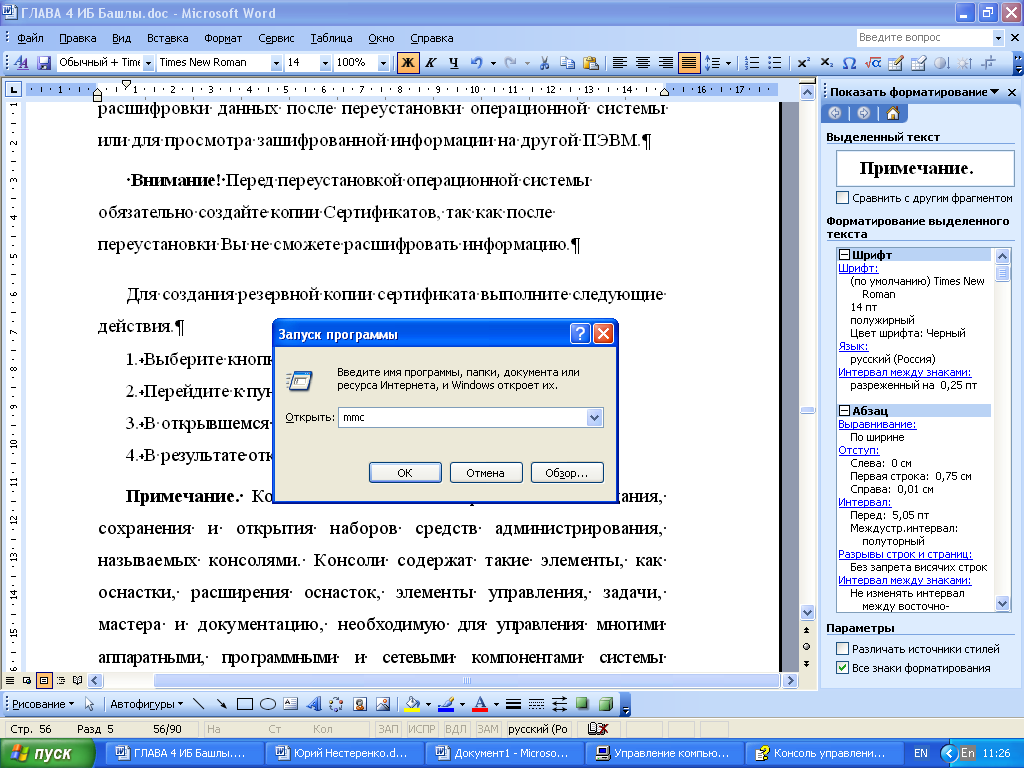Toggle ЗАП macro recording in status bar
The width and height of the screenshot is (1024, 768).
click(x=388, y=729)
